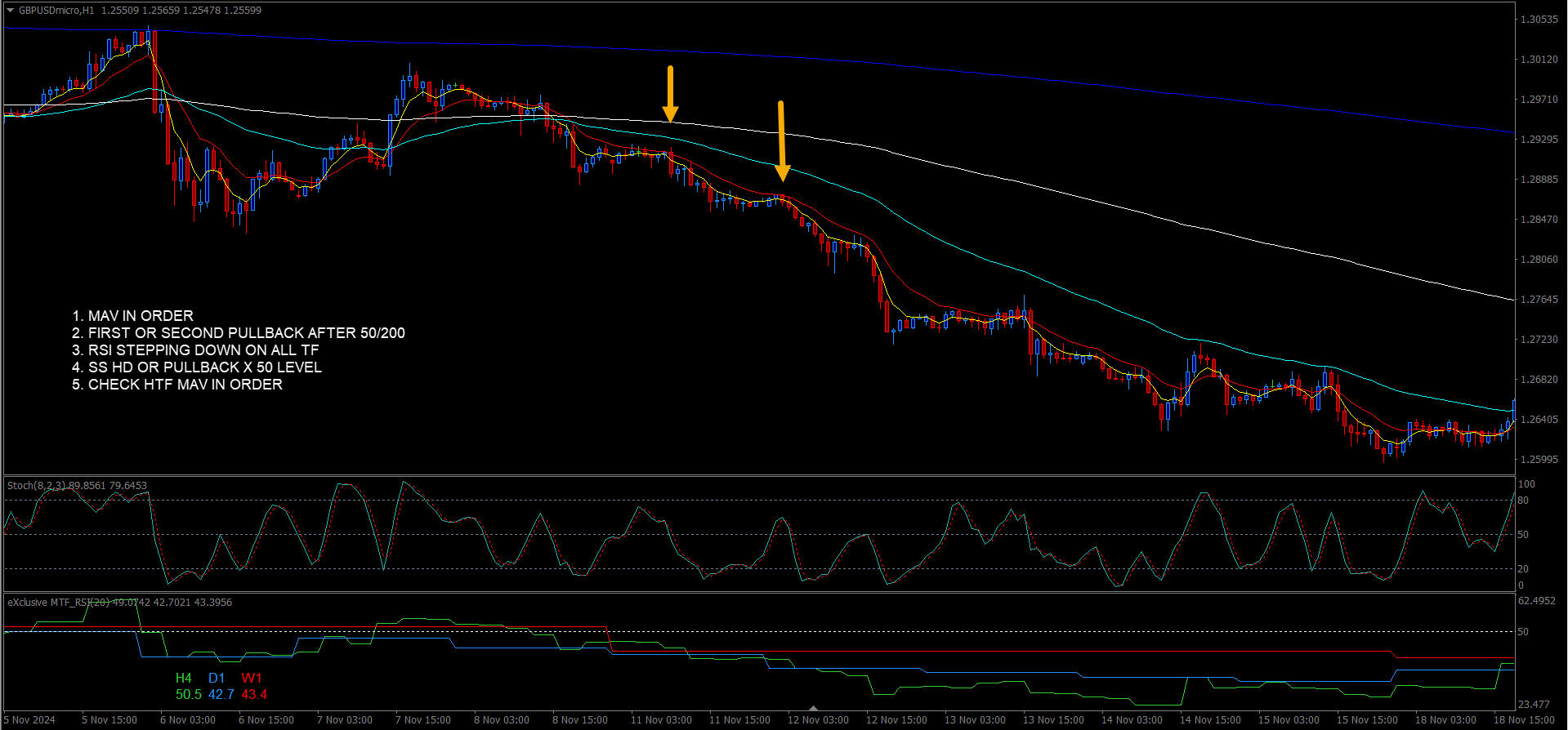Click the green H4 RSI label

(184, 678)
